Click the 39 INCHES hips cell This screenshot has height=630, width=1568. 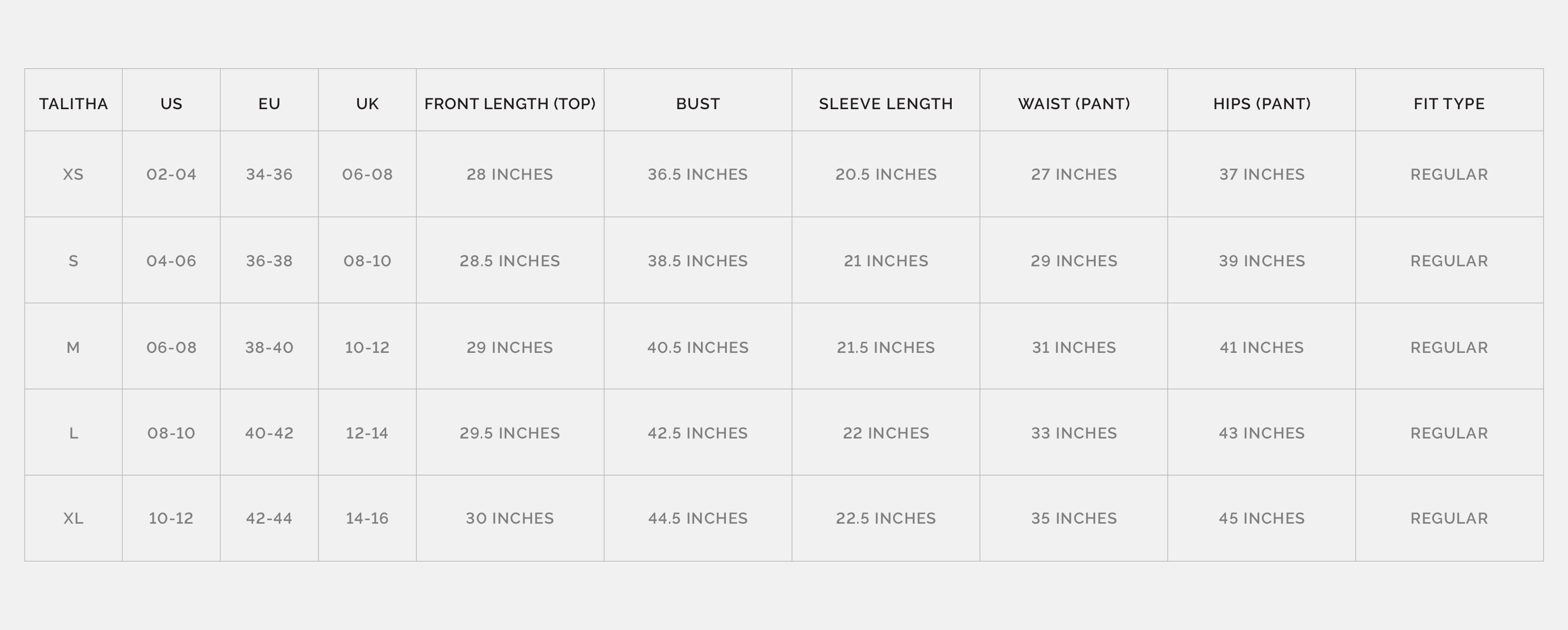[1261, 261]
